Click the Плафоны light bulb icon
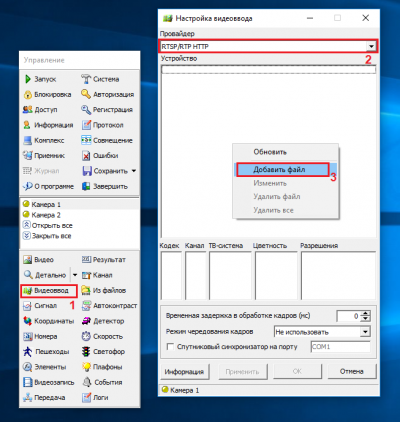The image size is (400, 422). click(x=86, y=367)
